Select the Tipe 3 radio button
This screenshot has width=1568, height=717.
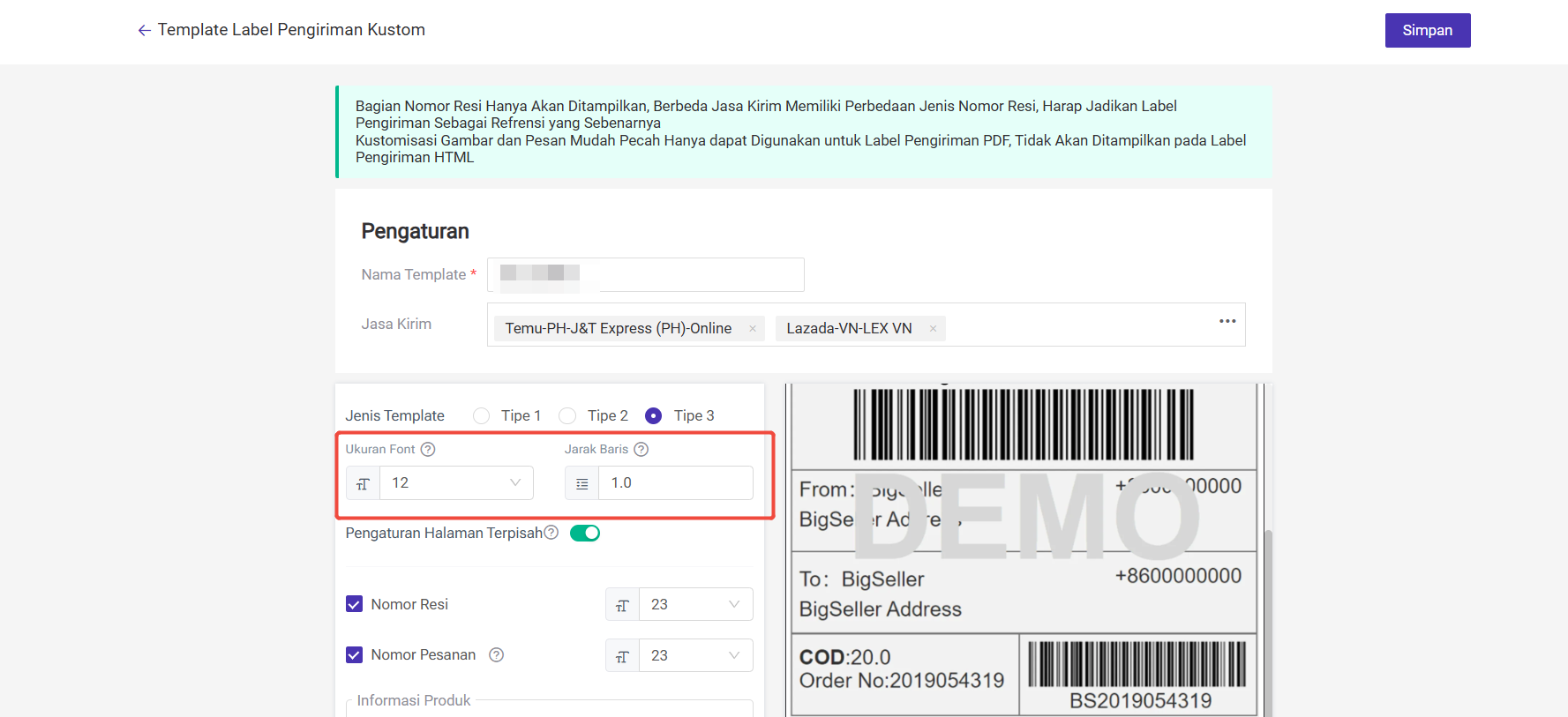[653, 415]
